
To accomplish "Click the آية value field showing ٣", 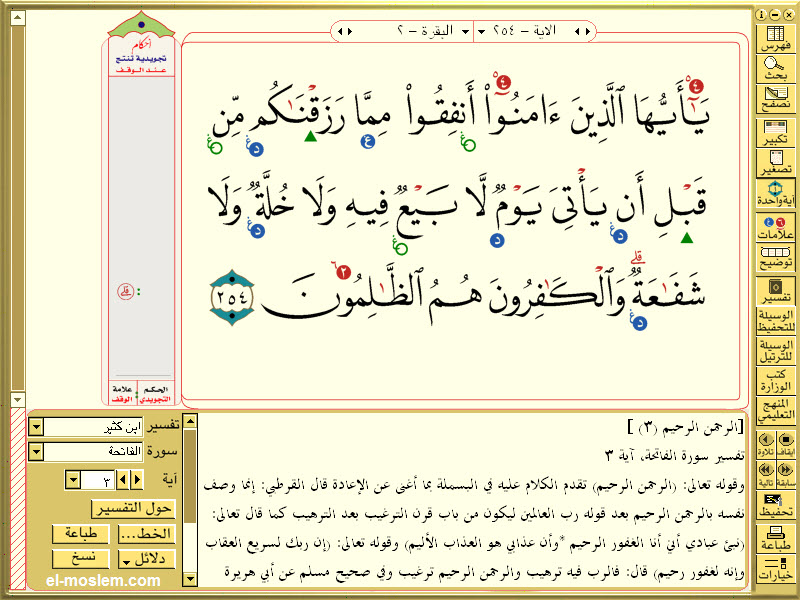I will pos(97,480).
